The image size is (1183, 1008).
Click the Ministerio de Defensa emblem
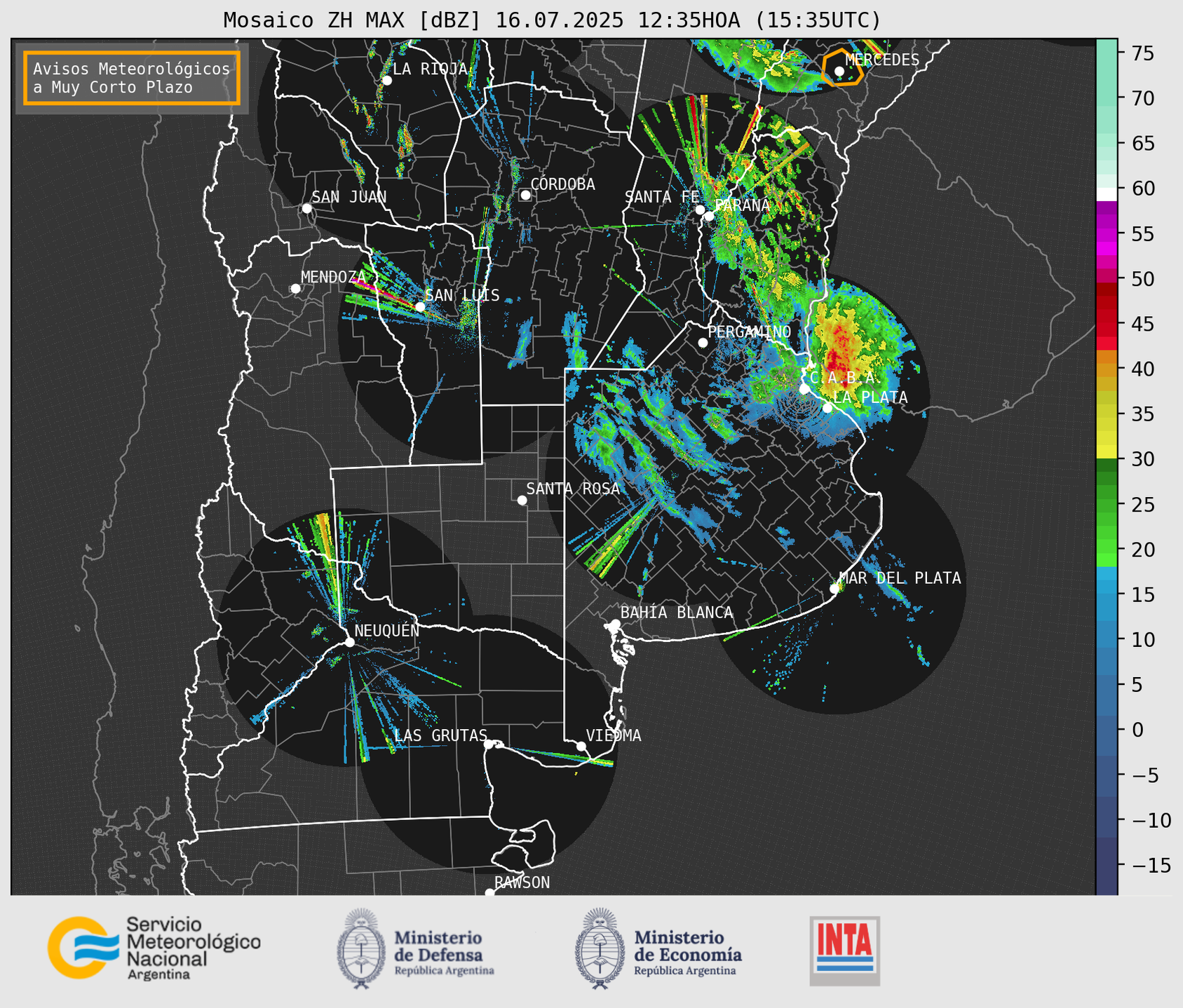point(360,948)
